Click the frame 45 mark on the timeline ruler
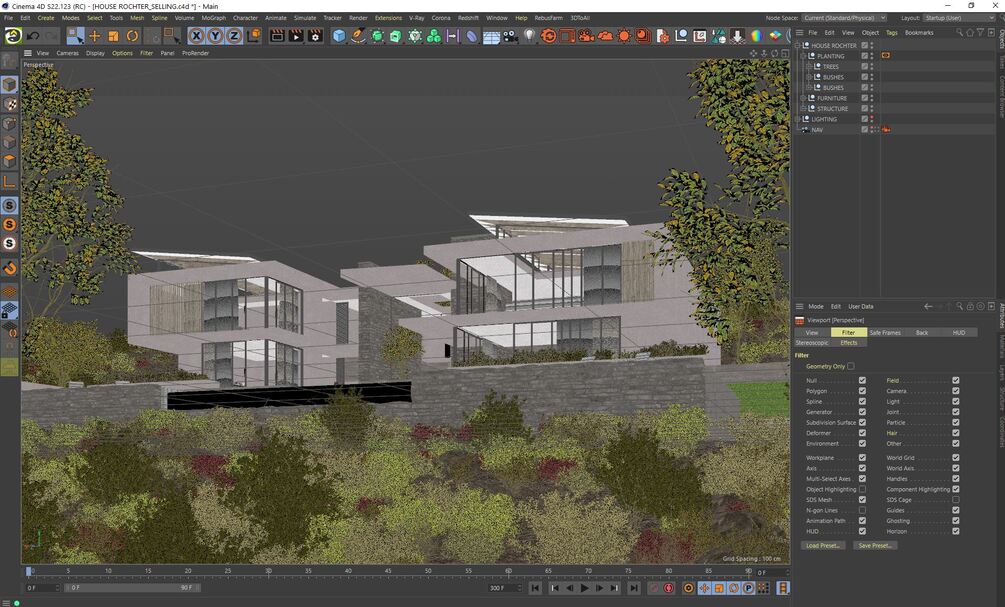The width and height of the screenshot is (1005, 607). click(388, 570)
